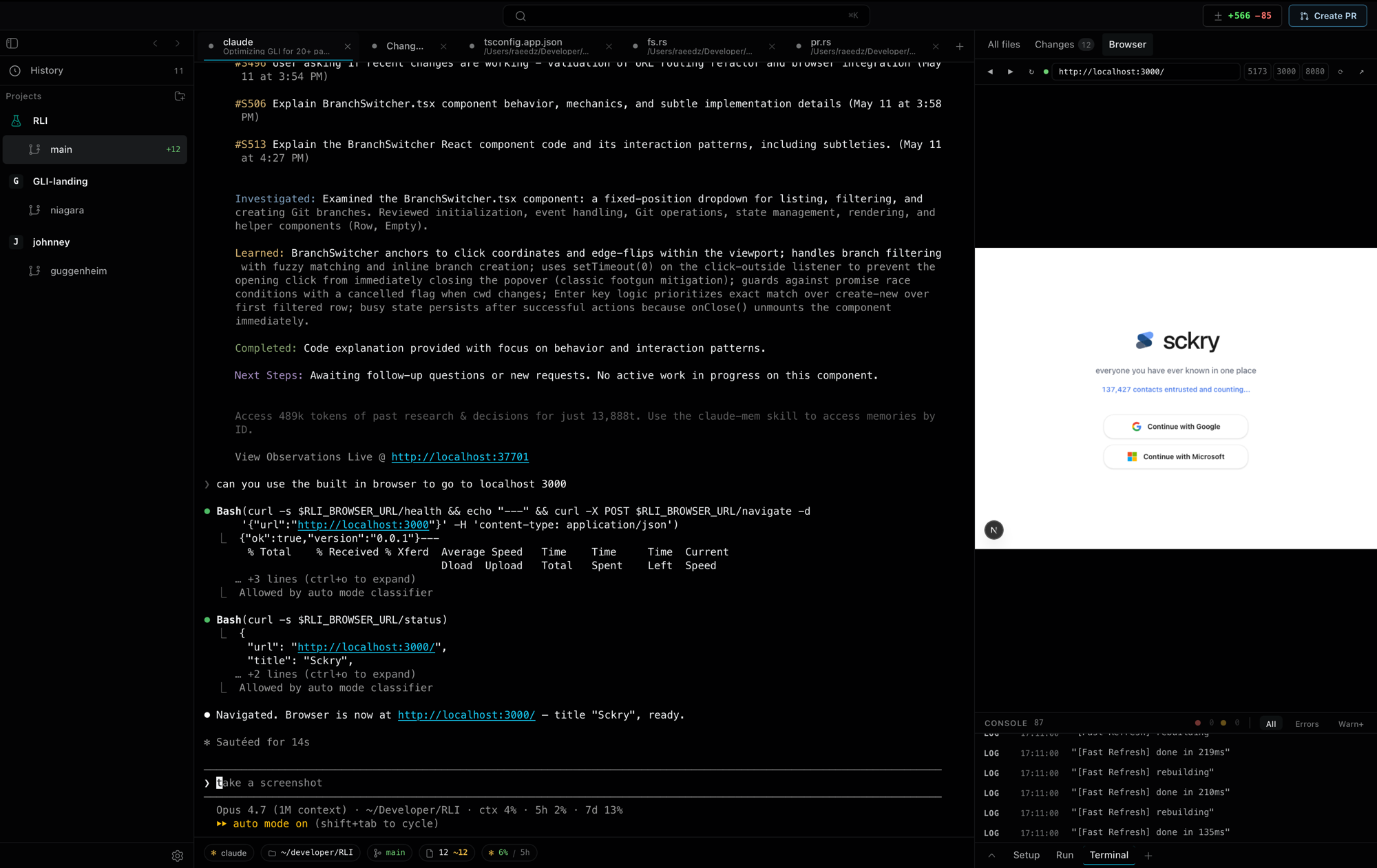
Task: Collapse bottom panel with chevron up
Action: (x=991, y=856)
